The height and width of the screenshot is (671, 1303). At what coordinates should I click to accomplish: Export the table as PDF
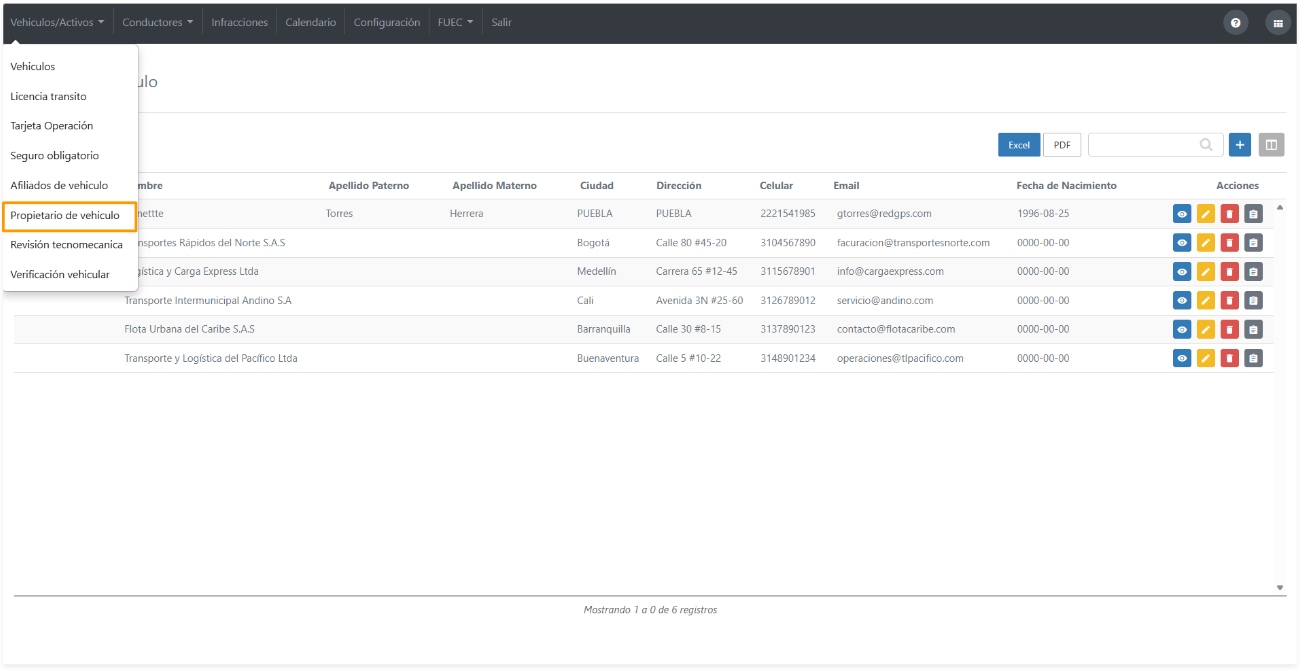[1062, 145]
